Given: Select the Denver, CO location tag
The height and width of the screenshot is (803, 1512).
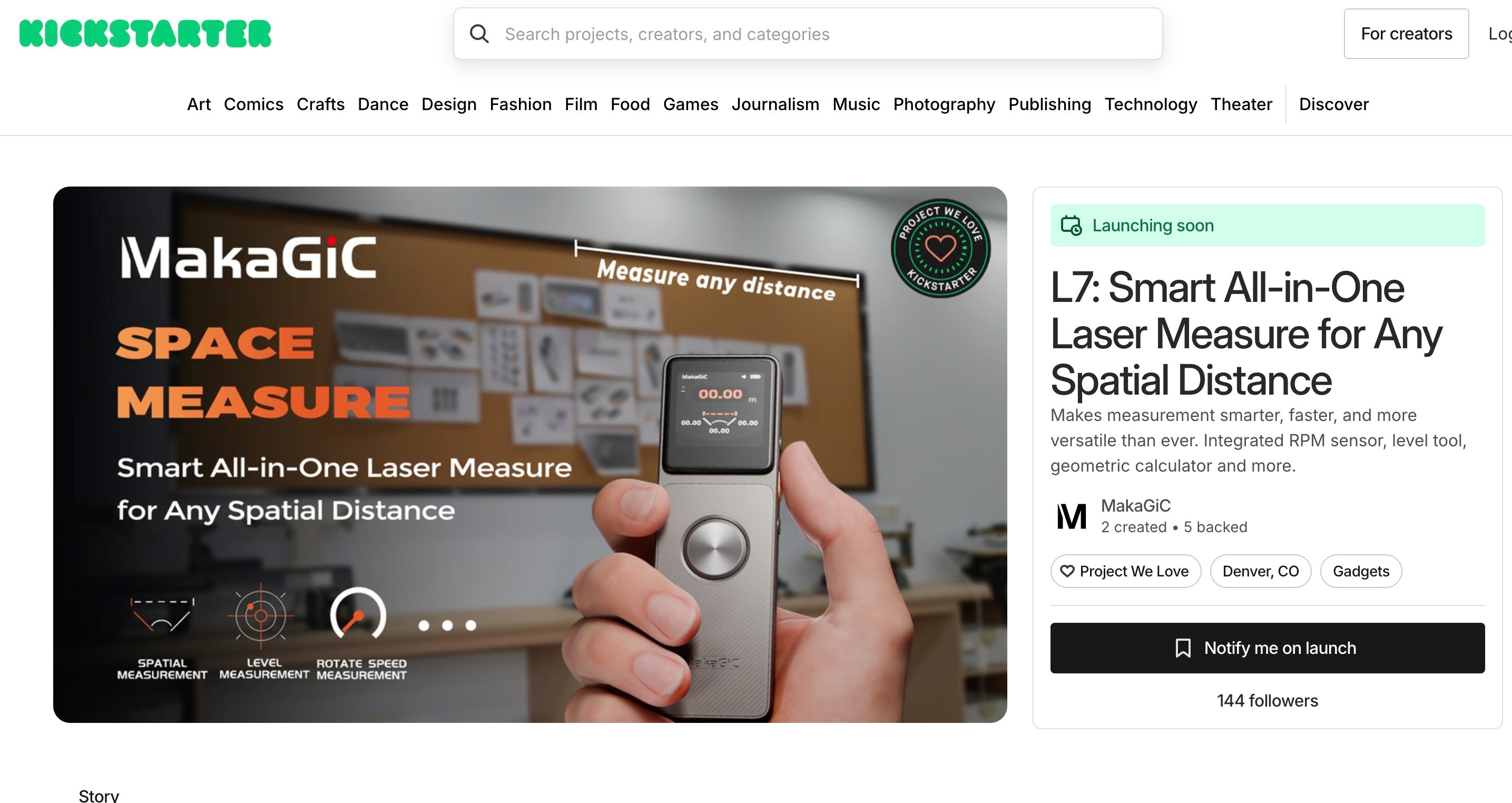Looking at the screenshot, I should point(1260,571).
